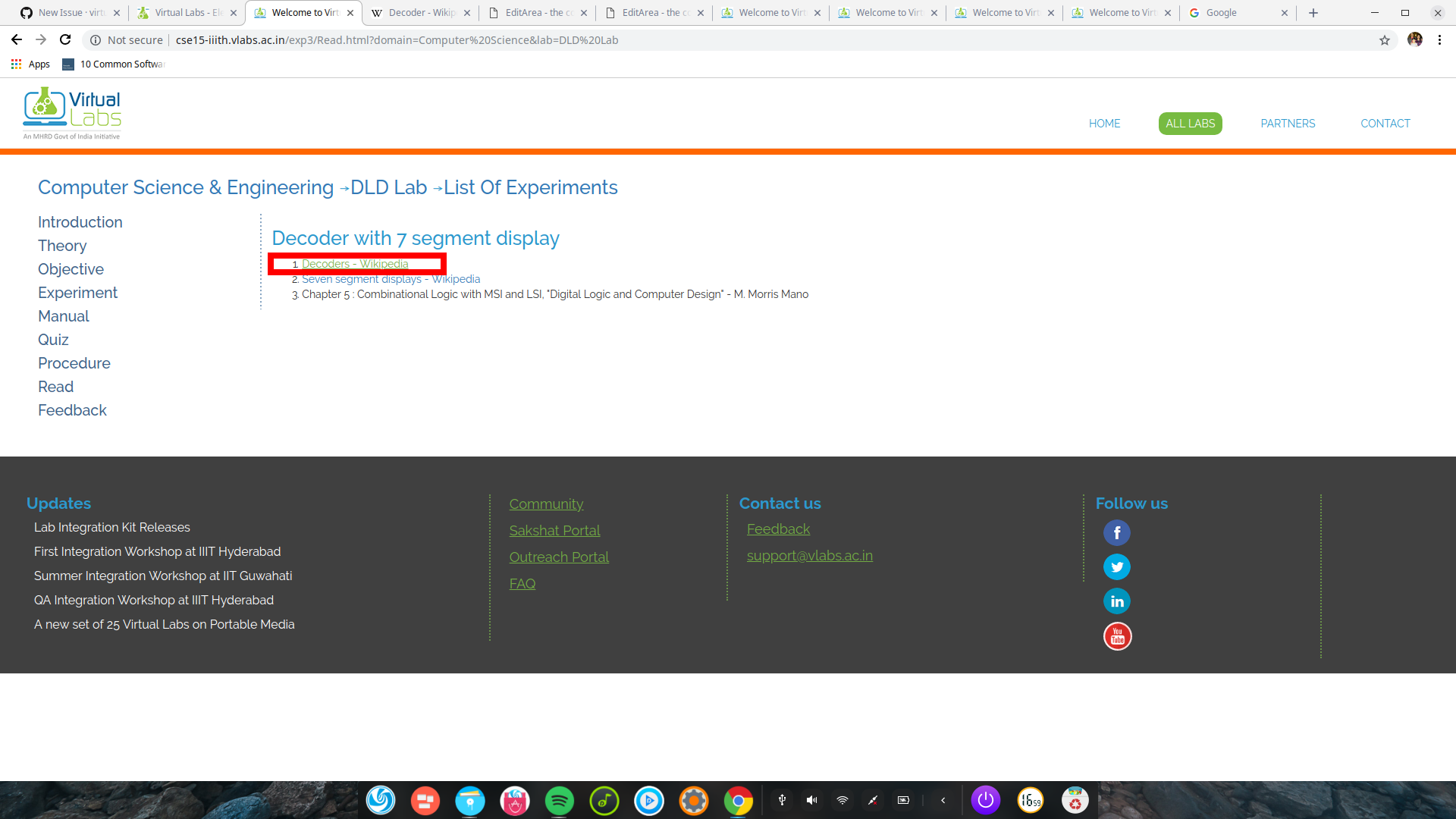Open Facebook via the Follow us icon

coord(1116,532)
